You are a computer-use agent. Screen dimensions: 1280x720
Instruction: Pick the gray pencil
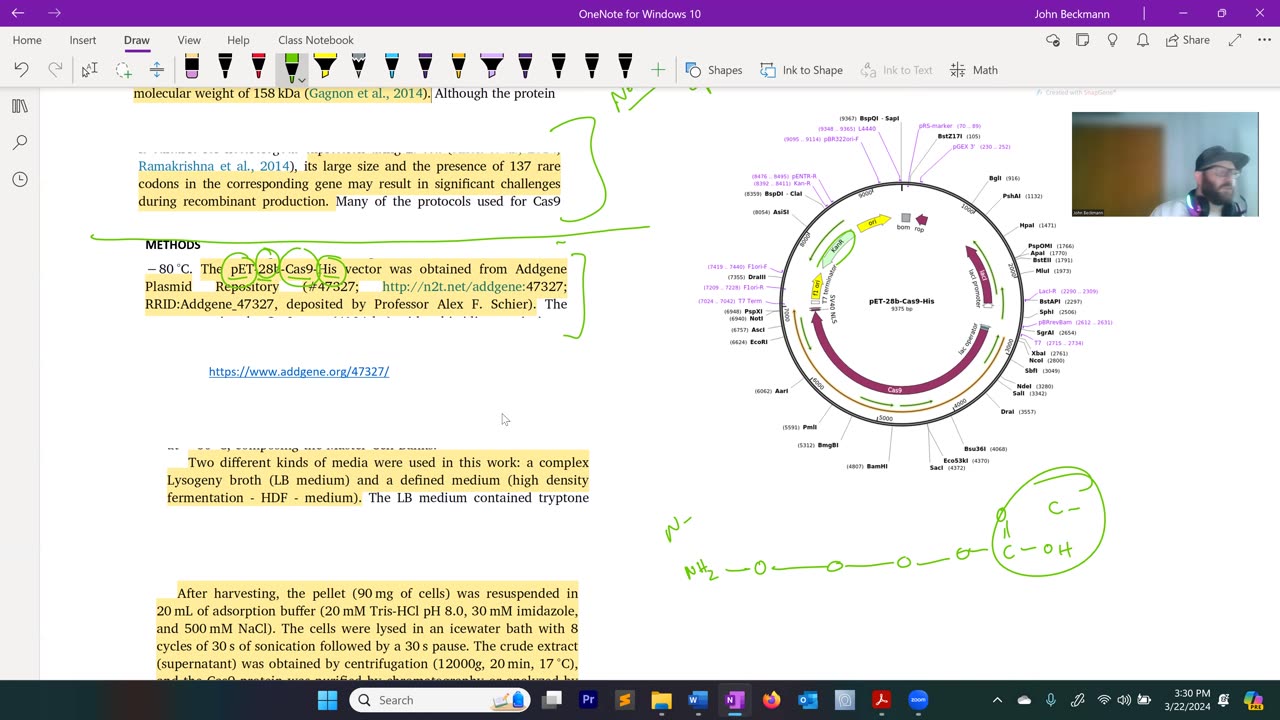(358, 67)
